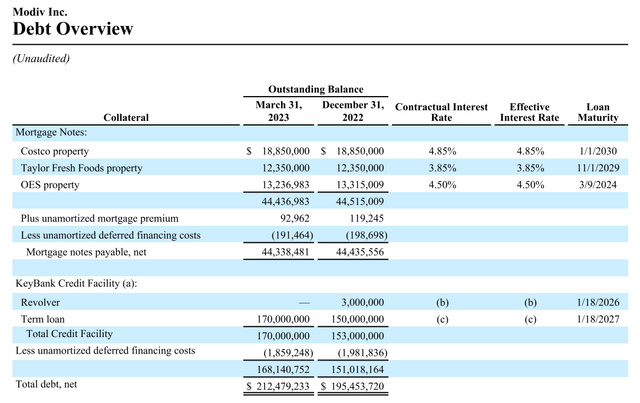Click the "(Unaudited)" note
The image size is (640, 403).
pos(41,58)
